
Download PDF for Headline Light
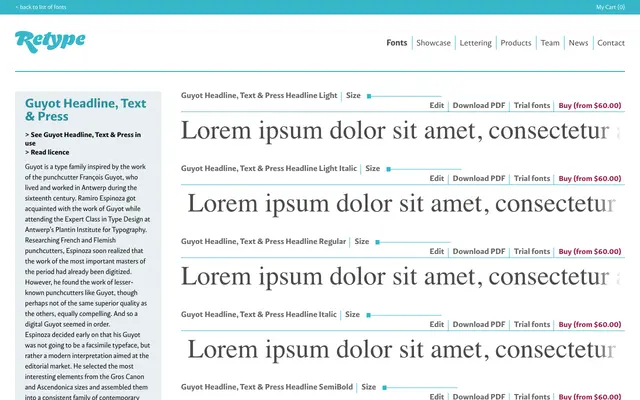point(479,105)
